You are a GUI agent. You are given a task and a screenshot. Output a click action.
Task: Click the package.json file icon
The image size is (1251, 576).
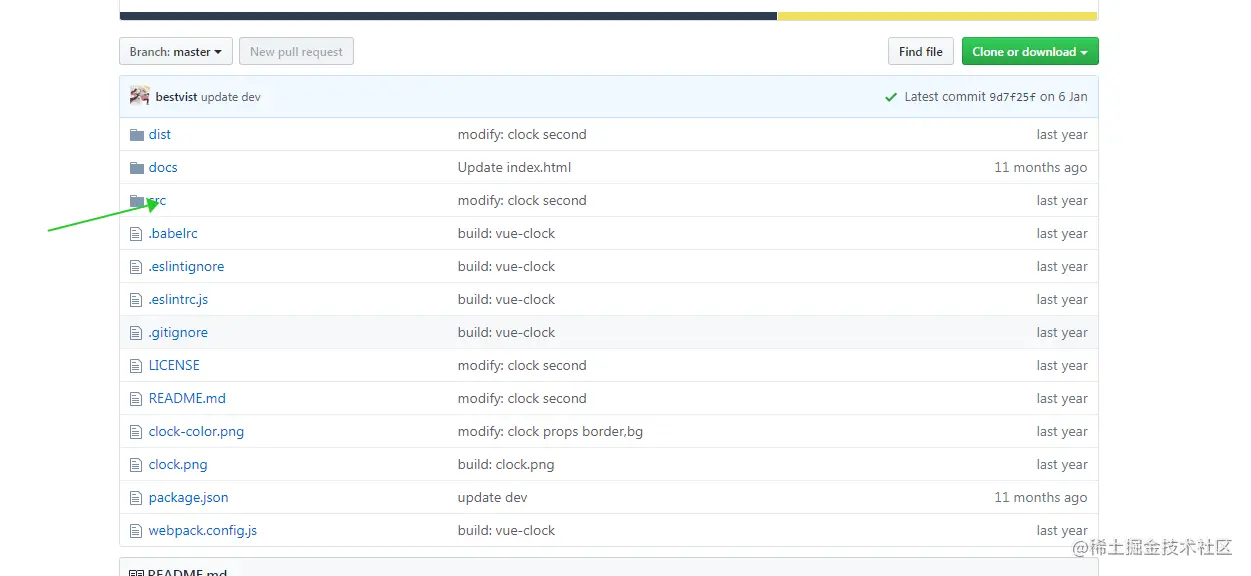pyautogui.click(x=137, y=498)
